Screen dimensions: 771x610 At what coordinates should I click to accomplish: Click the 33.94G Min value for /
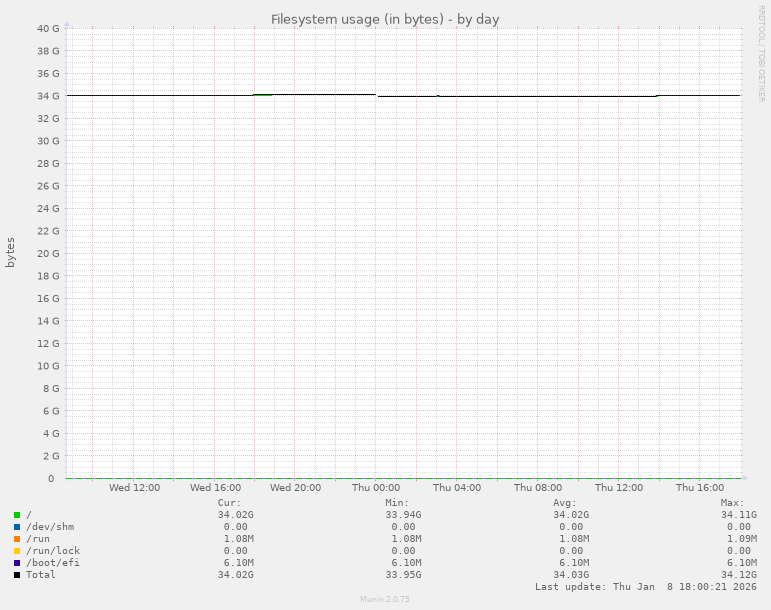pos(404,515)
